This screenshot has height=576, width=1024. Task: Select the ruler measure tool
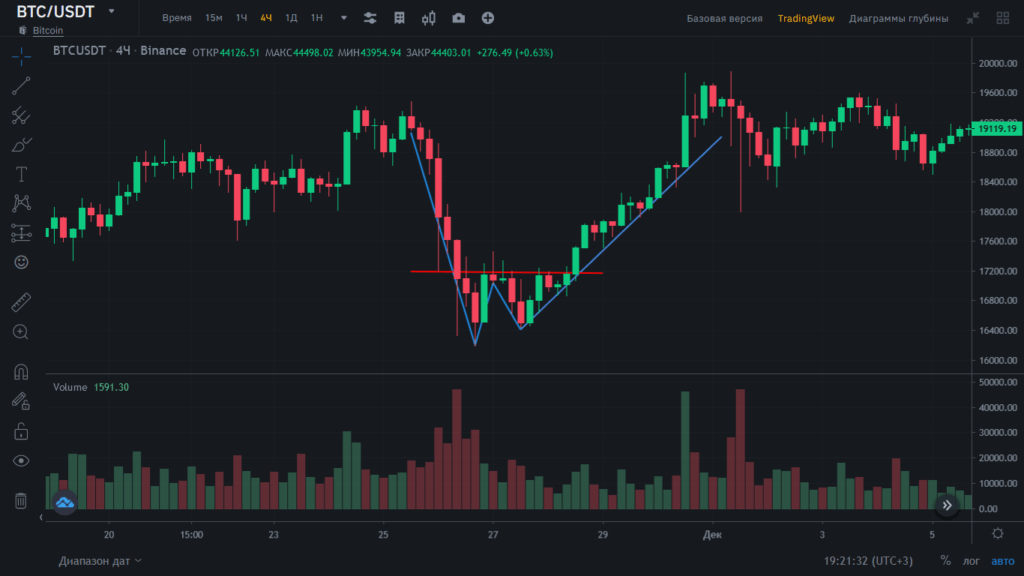21,302
